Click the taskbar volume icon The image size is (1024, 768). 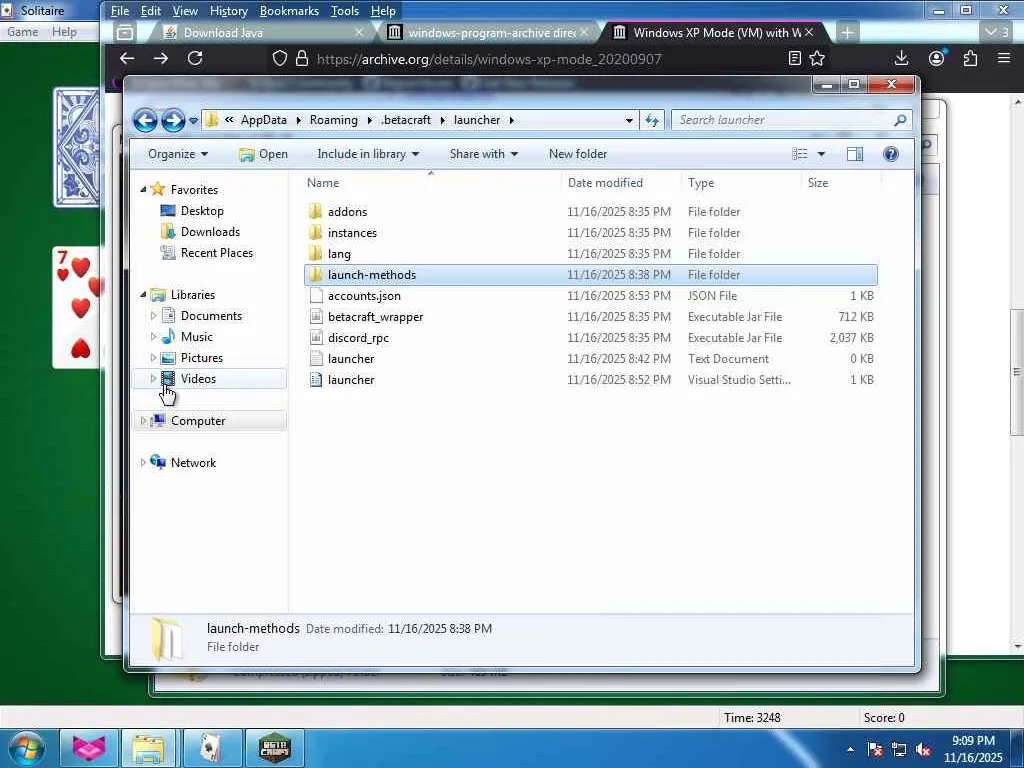(923, 750)
